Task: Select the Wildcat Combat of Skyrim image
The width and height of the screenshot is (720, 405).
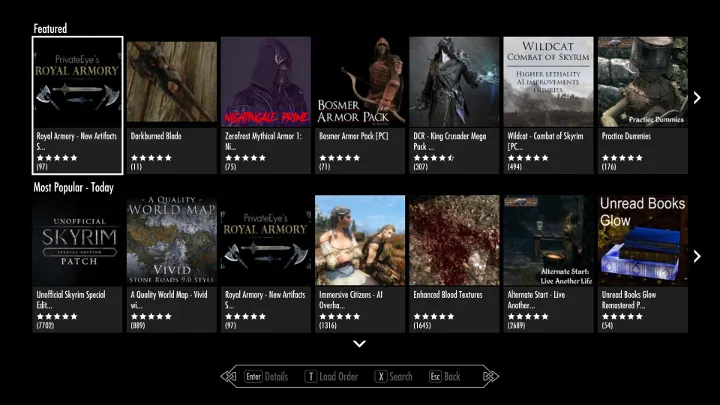Action: [x=548, y=82]
